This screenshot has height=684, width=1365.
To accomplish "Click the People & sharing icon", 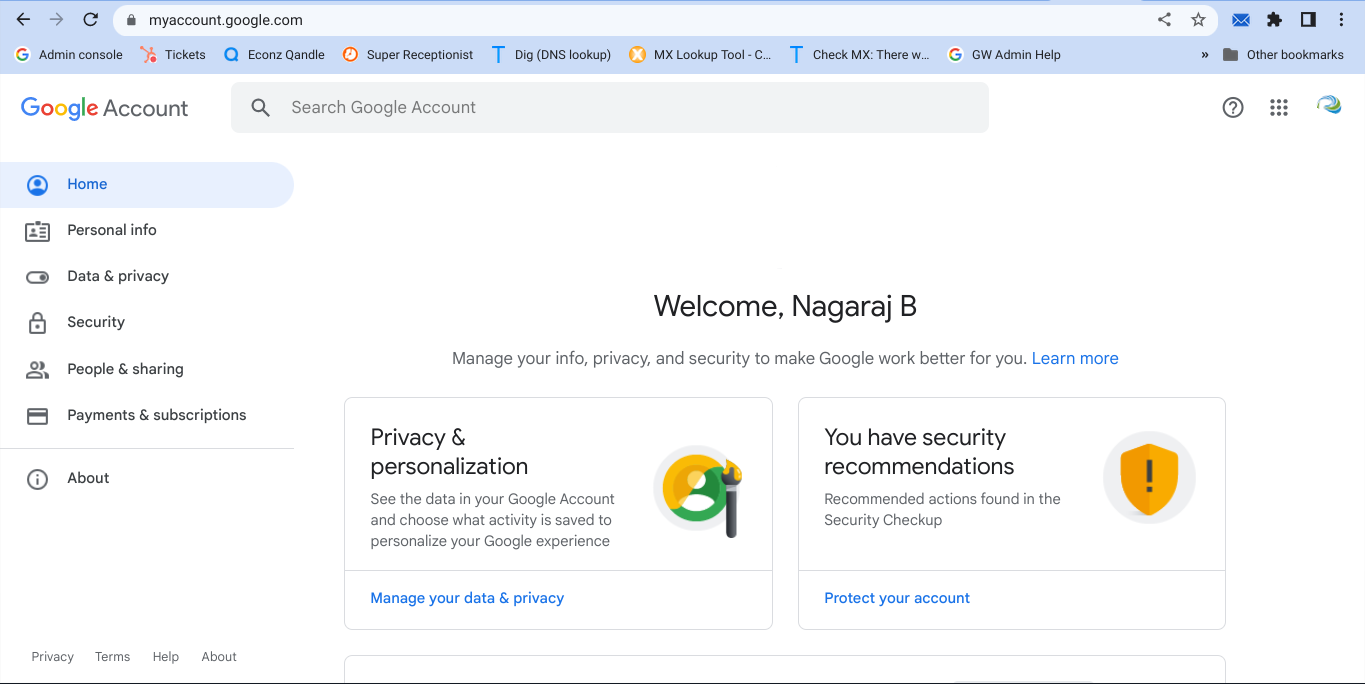I will point(37,370).
